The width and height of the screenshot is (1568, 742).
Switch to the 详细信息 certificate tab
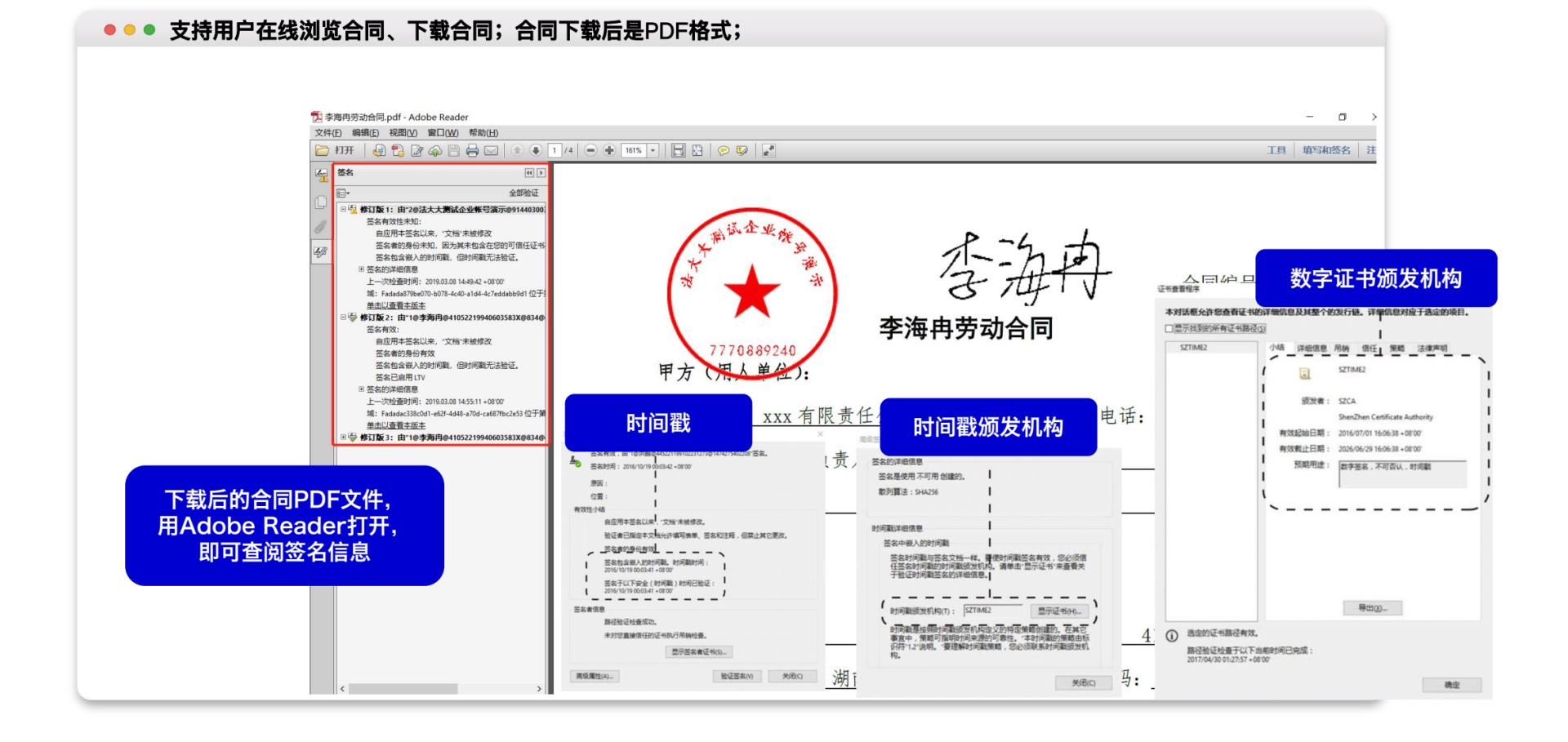point(1312,349)
